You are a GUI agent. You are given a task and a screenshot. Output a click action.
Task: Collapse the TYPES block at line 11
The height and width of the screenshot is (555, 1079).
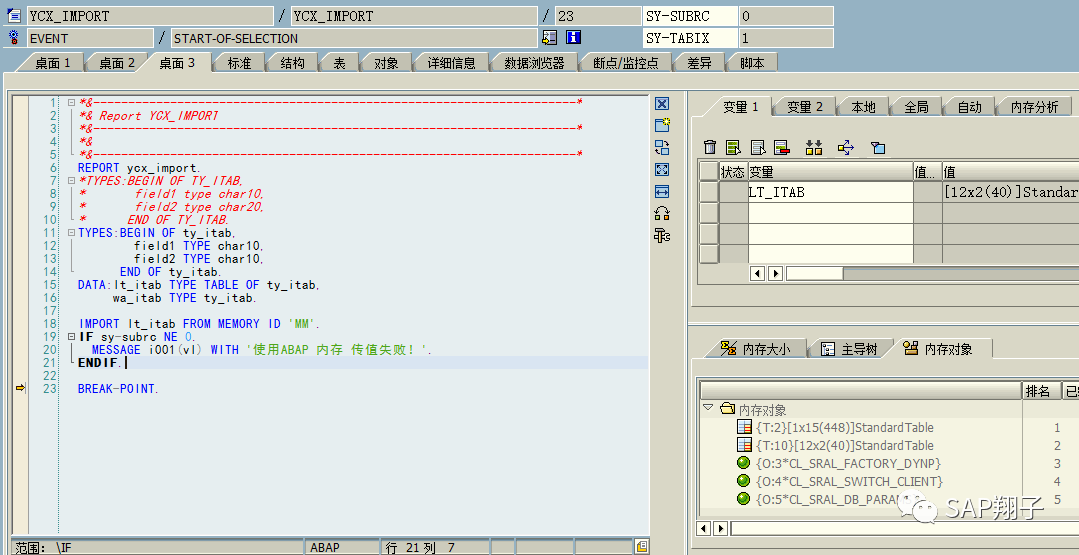coord(71,233)
